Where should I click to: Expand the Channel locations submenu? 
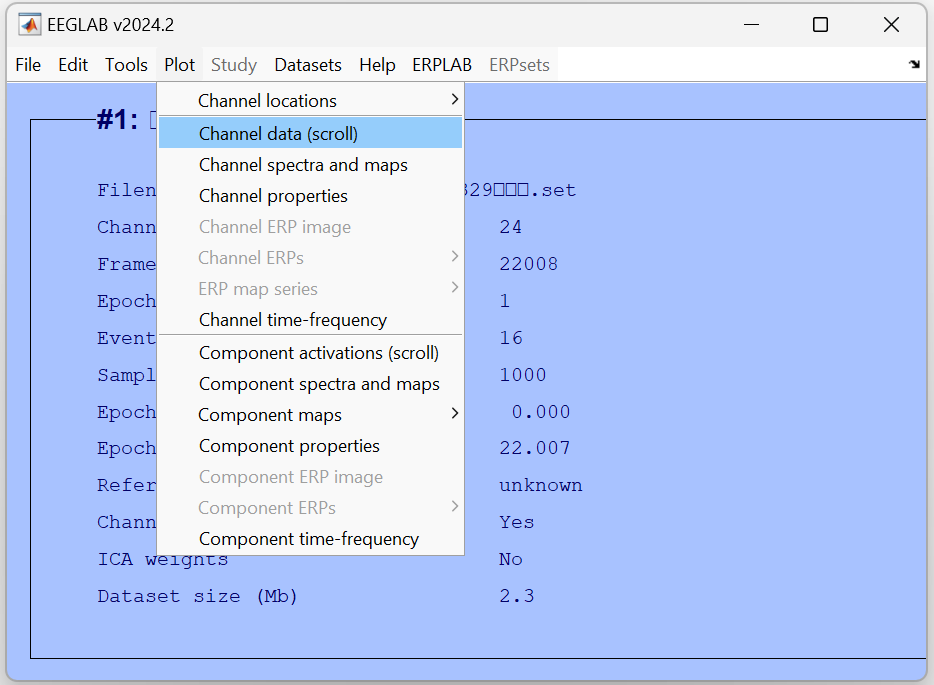pyautogui.click(x=310, y=101)
